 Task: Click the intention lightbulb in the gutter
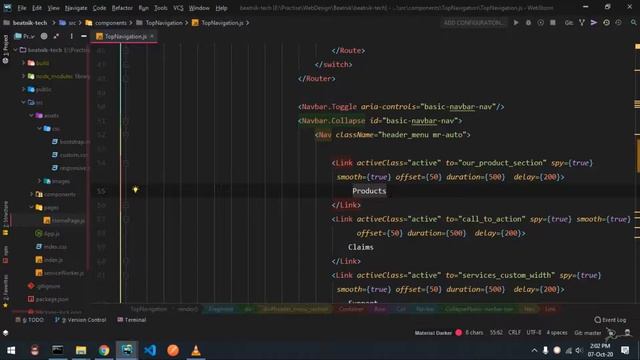(135, 190)
